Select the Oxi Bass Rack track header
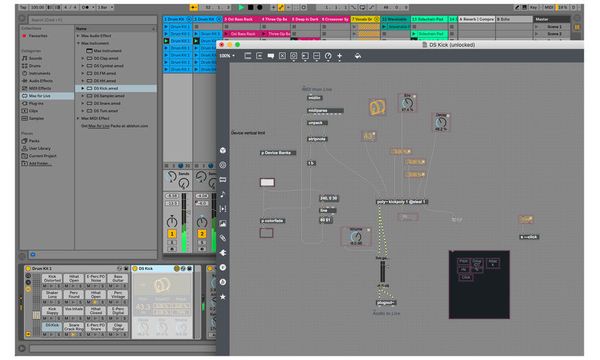Image resolution: width=600 pixels, height=360 pixels. tap(241, 19)
